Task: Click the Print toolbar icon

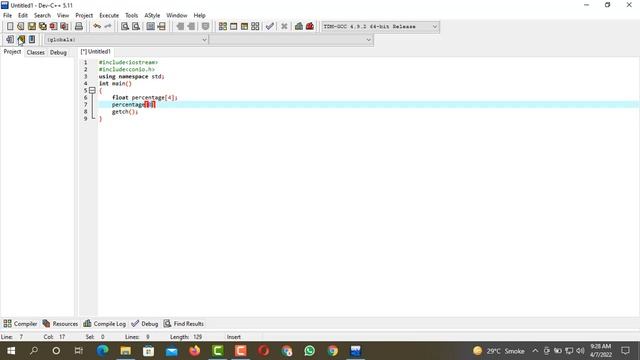Action: point(78,27)
